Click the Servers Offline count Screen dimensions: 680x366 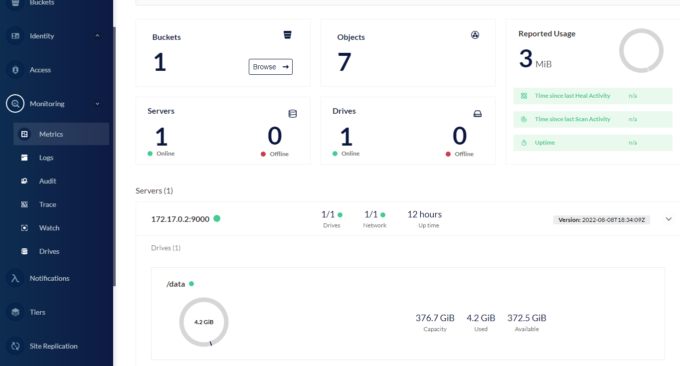[x=275, y=136]
